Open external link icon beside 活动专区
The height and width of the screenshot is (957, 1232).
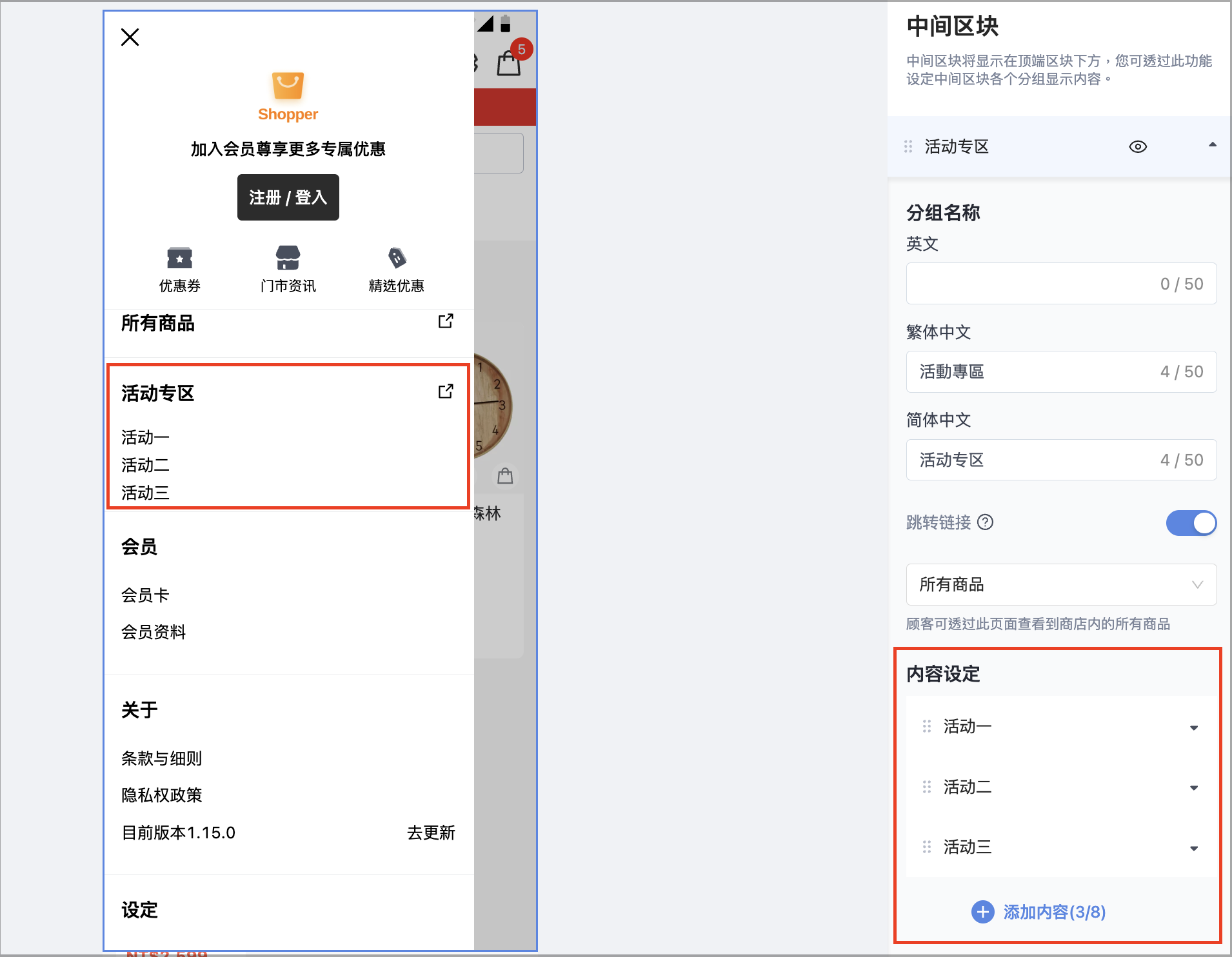[446, 391]
